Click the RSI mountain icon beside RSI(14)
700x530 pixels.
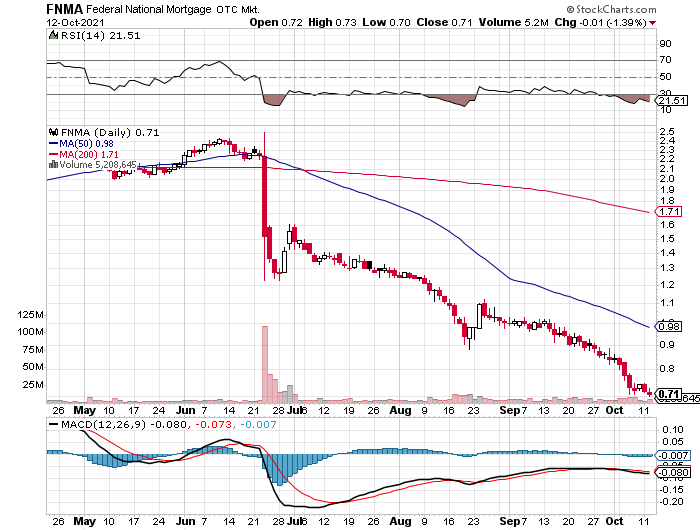tap(53, 35)
